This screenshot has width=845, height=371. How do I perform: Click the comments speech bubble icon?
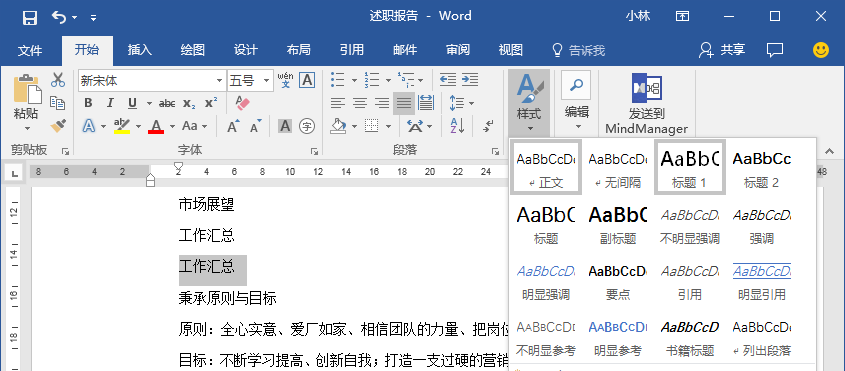tap(775, 50)
